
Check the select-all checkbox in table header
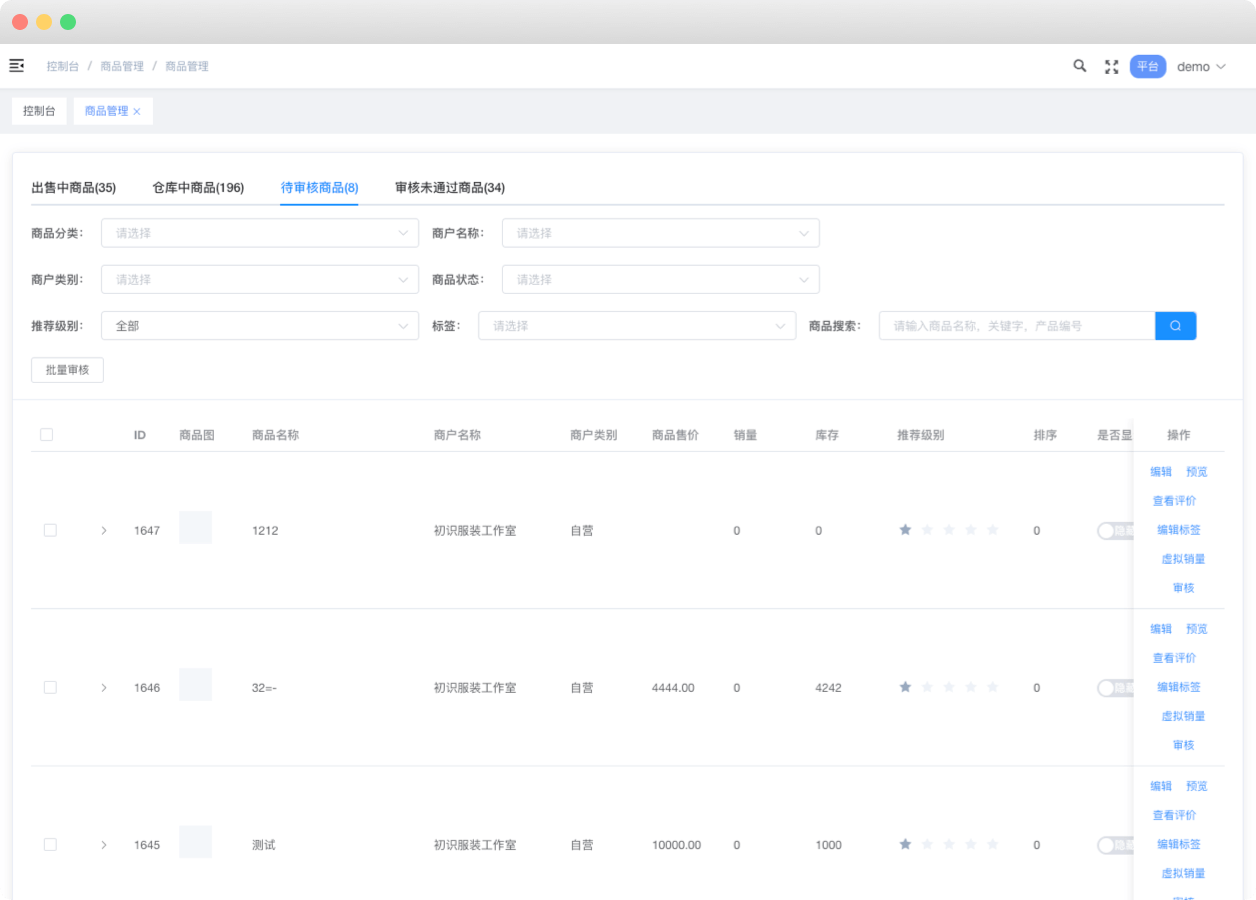(46, 435)
